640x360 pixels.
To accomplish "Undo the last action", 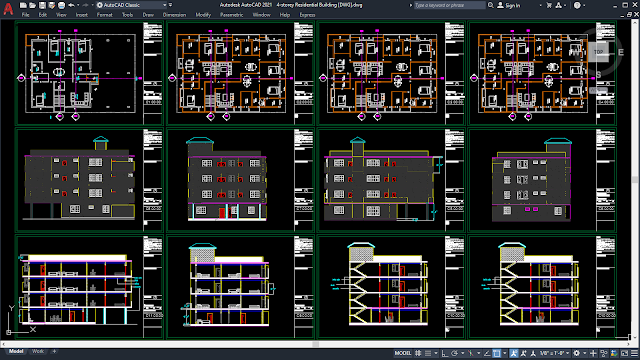I will 71,5.
